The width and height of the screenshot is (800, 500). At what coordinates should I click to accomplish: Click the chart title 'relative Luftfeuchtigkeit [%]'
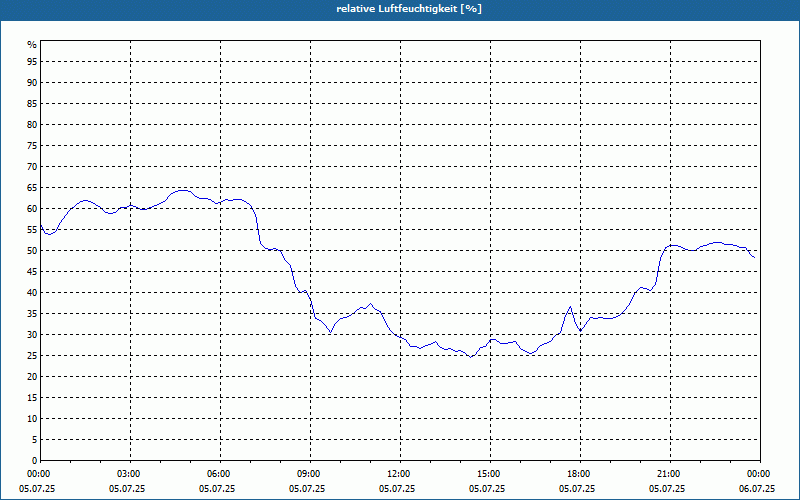pos(409,9)
